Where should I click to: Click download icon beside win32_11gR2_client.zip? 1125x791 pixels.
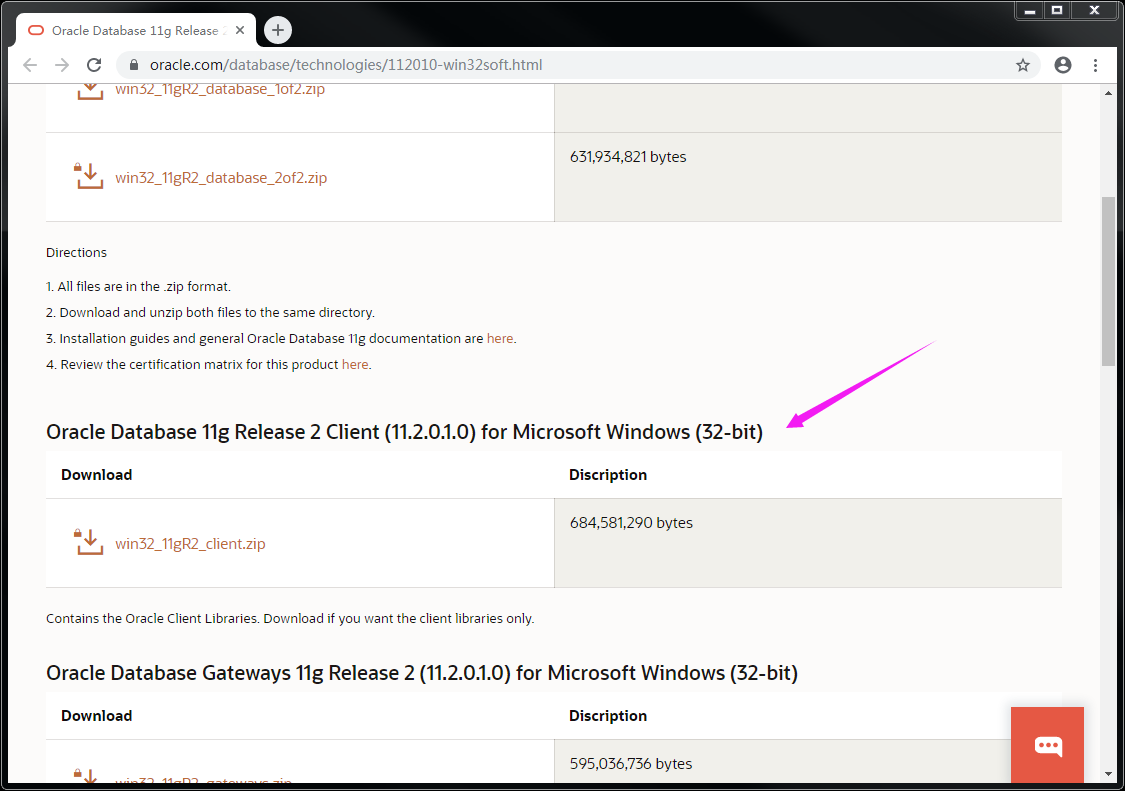click(89, 543)
